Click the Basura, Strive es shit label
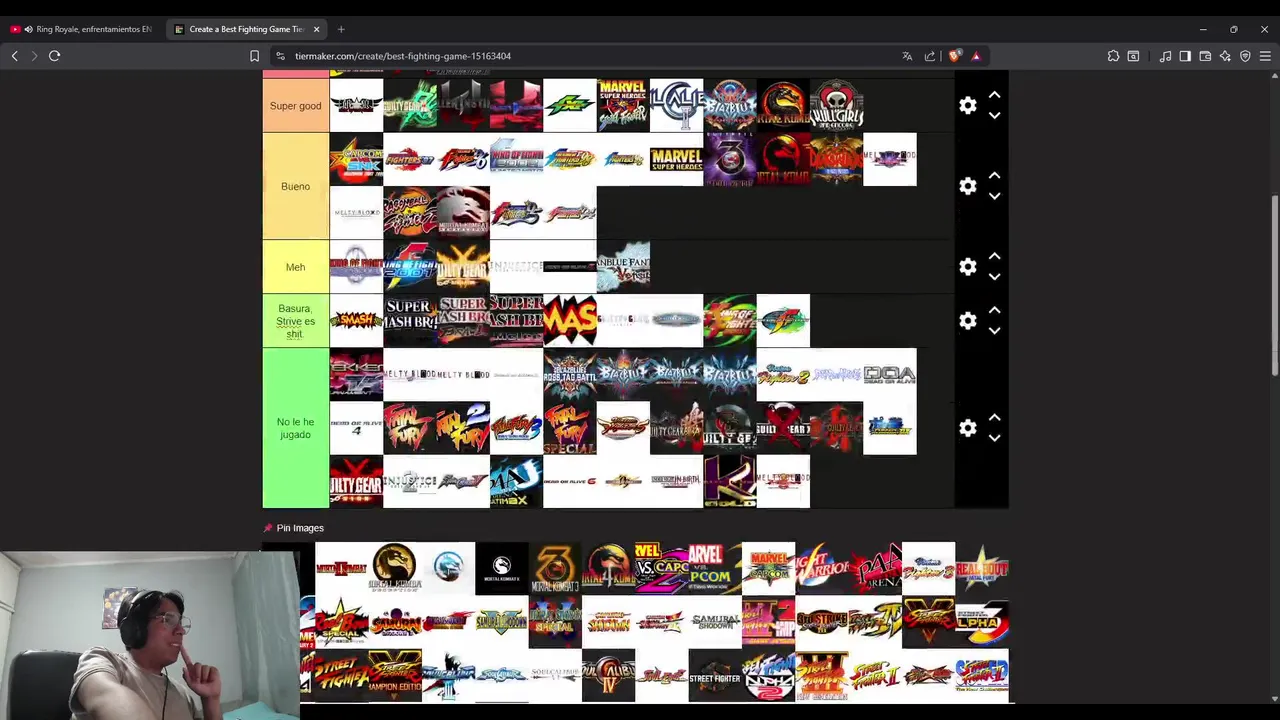Image resolution: width=1280 pixels, height=720 pixels. (x=295, y=321)
